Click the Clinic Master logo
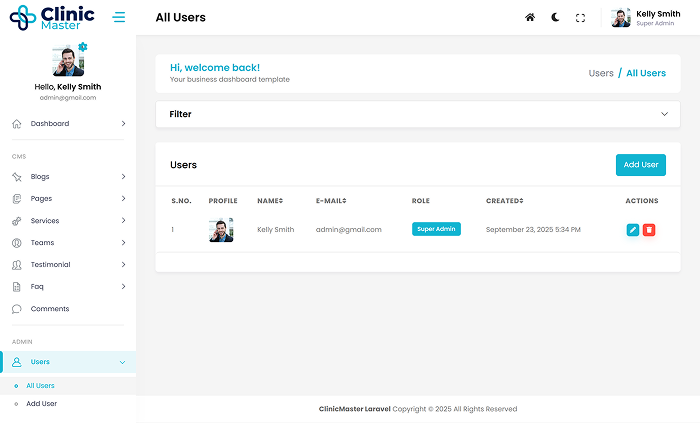 point(52,18)
